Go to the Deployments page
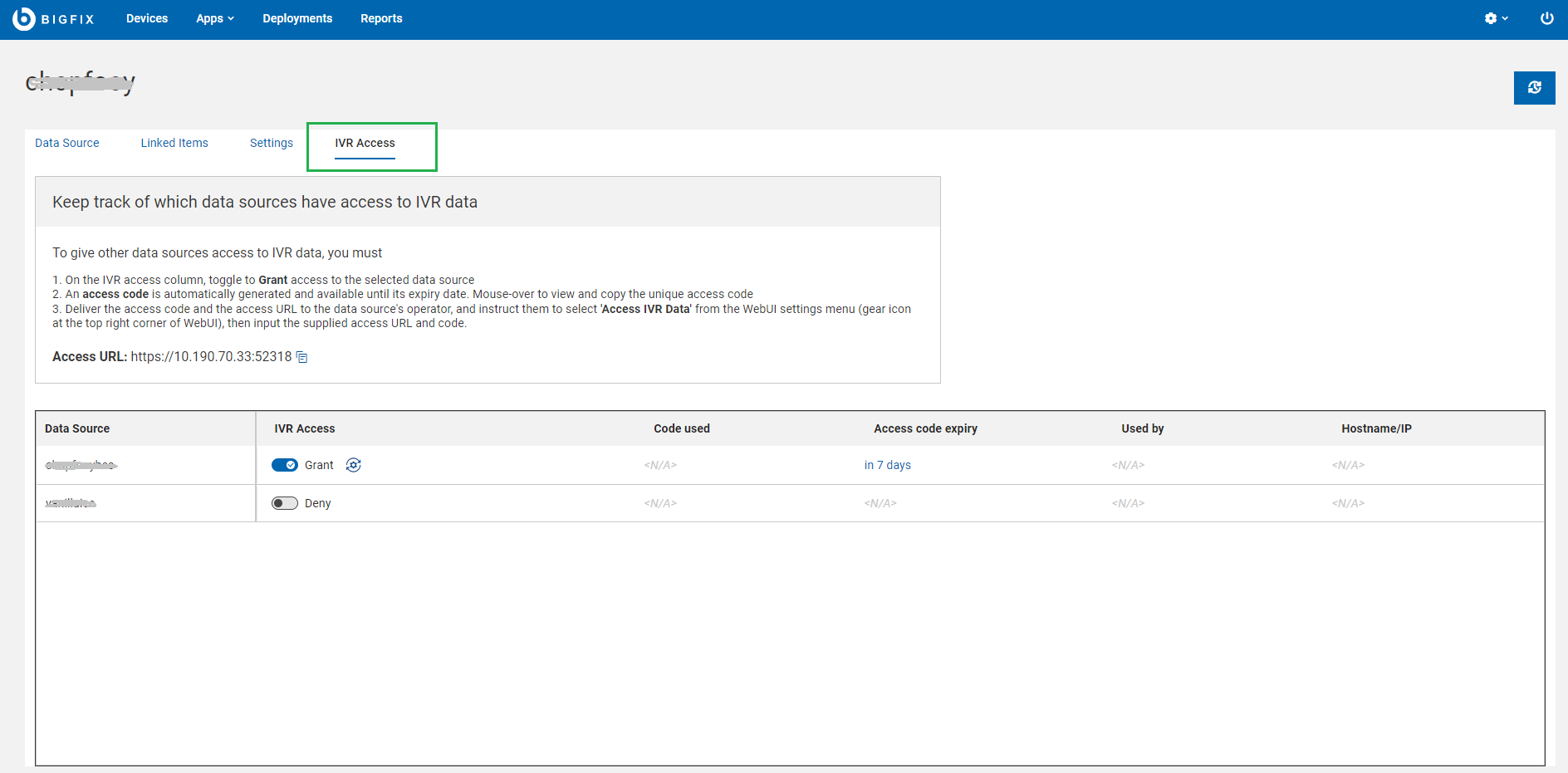 coord(297,18)
